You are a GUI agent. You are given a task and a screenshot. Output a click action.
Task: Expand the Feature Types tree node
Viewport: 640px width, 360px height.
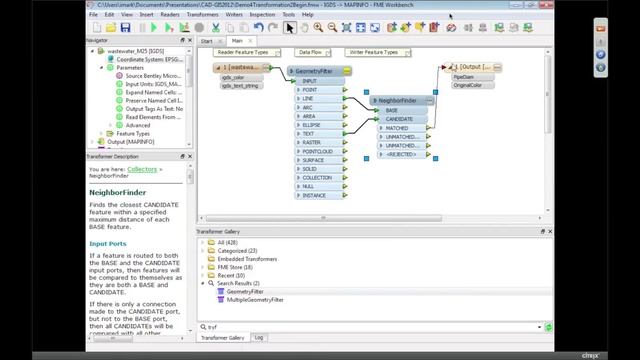pos(102,133)
